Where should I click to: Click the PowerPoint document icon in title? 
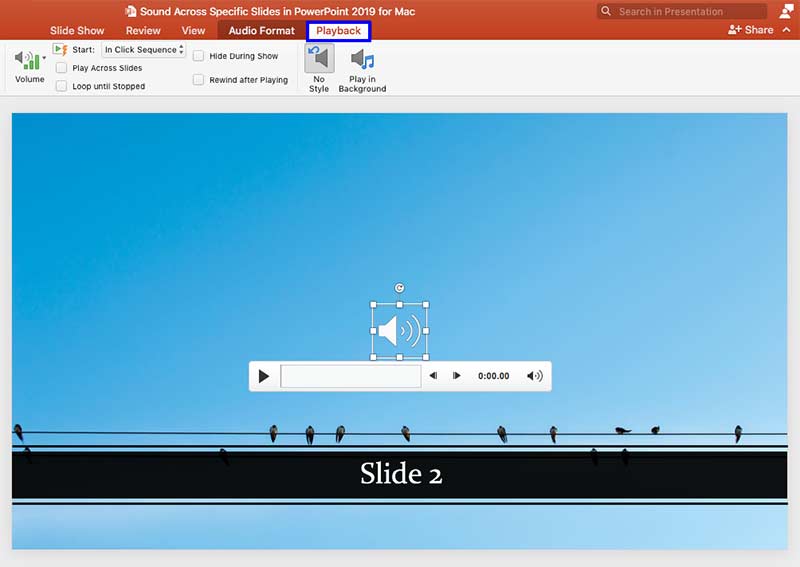[131, 11]
